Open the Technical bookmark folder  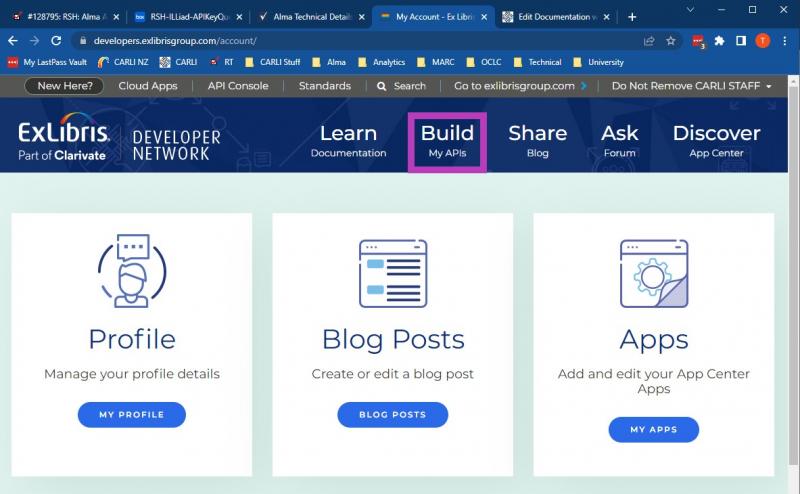[537, 62]
